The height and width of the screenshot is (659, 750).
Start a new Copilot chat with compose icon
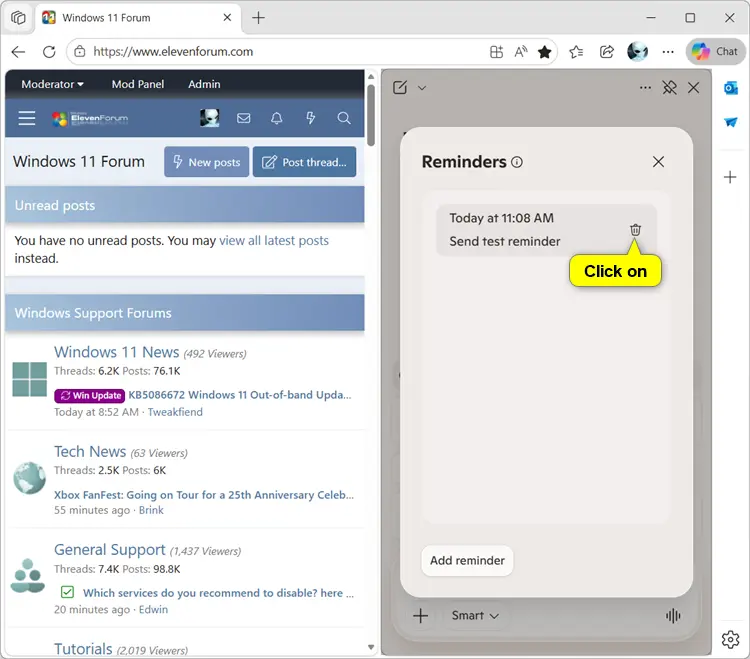(400, 88)
